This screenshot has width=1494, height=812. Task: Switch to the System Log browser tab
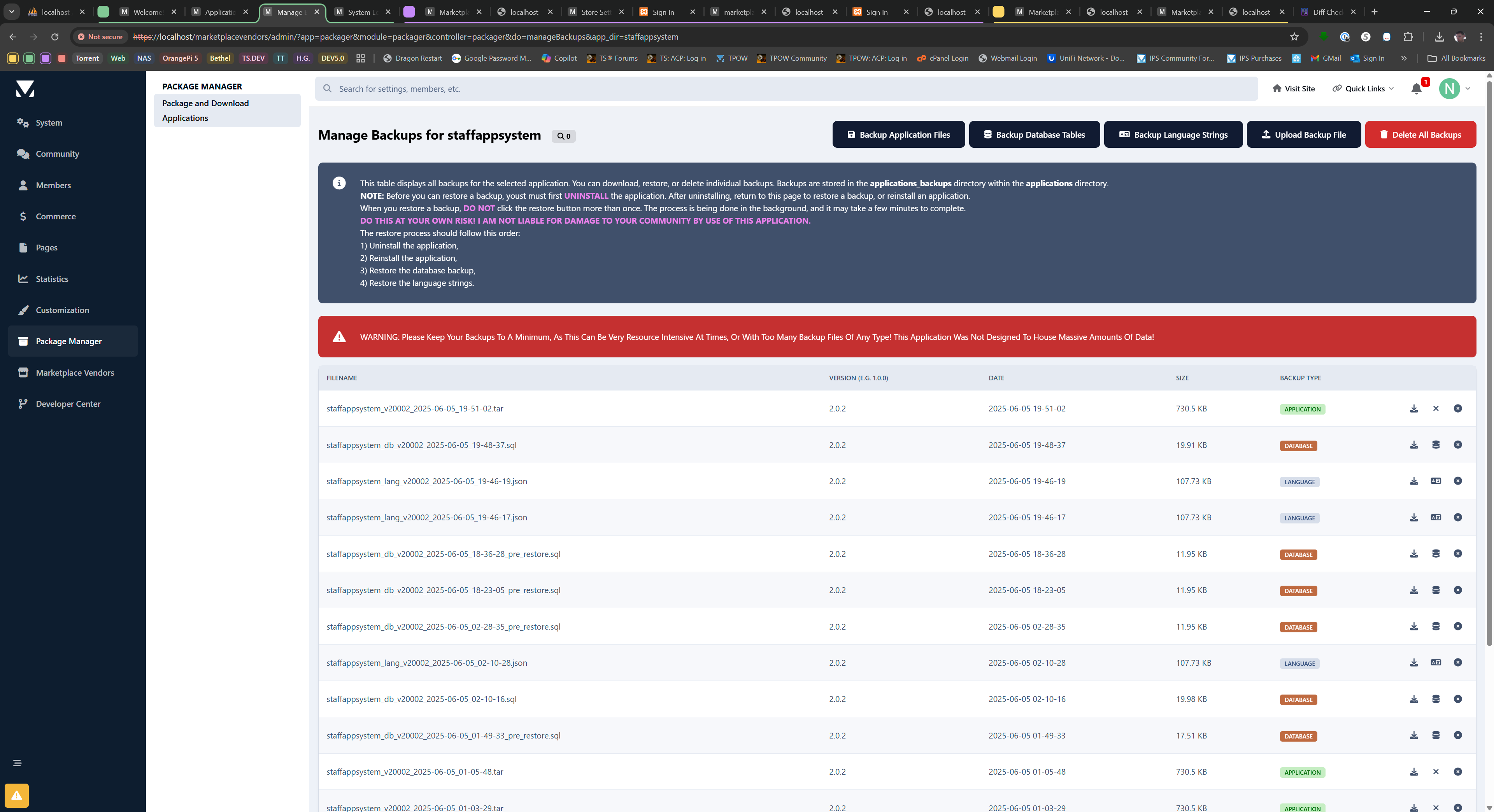[362, 12]
